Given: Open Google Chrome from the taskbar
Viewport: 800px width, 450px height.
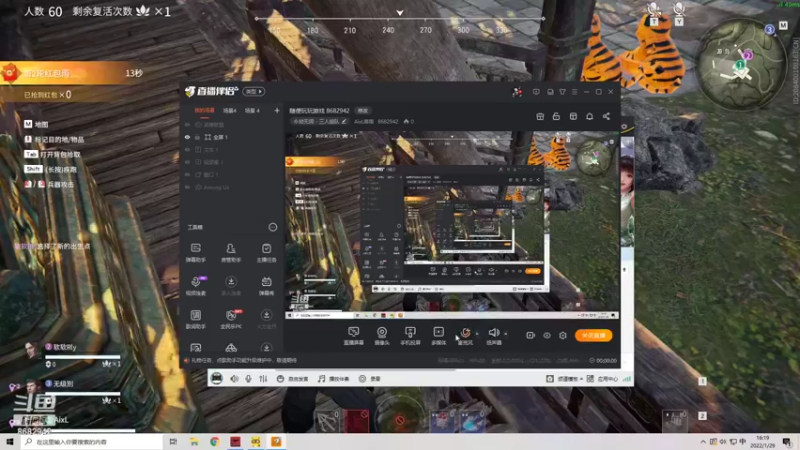Looking at the screenshot, I should click(214, 441).
